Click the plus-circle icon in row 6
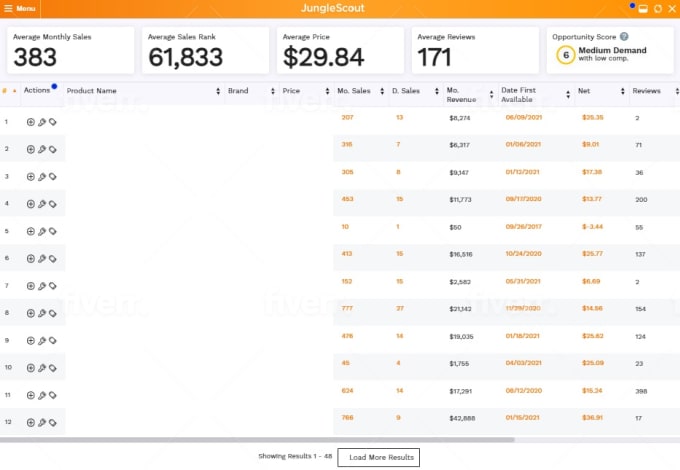This screenshot has height=470, width=680. coord(30,259)
